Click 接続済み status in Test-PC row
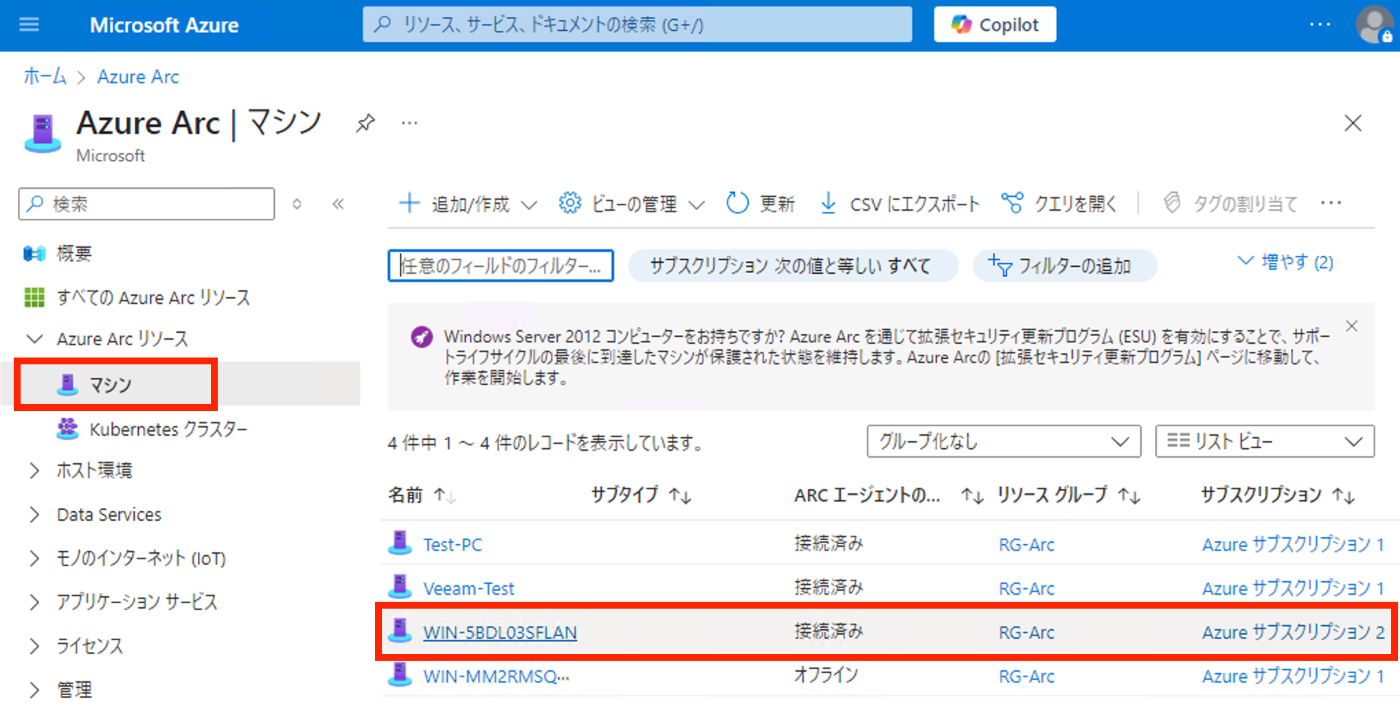1400x715 pixels. pyautogui.click(x=828, y=544)
